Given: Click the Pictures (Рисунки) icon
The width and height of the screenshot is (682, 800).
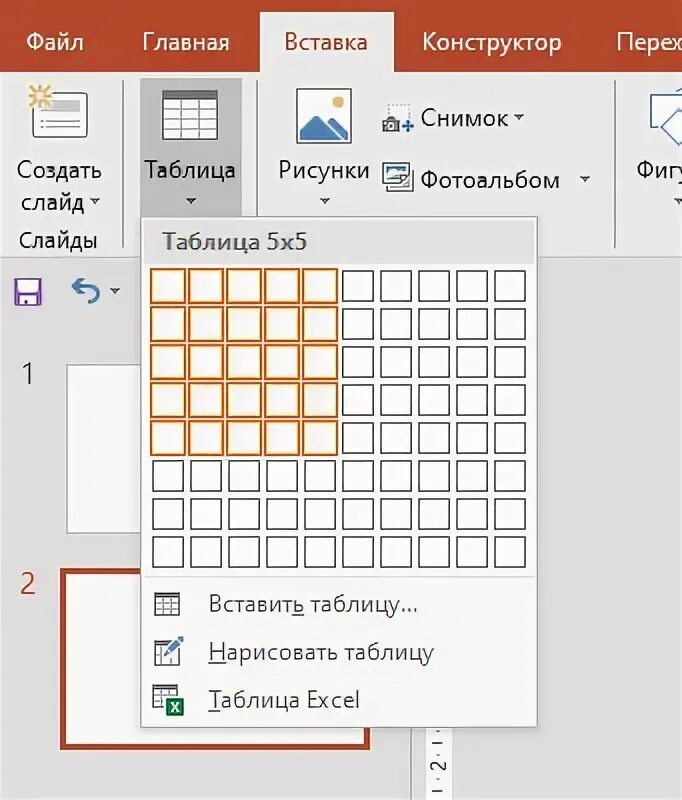Looking at the screenshot, I should [x=323, y=116].
